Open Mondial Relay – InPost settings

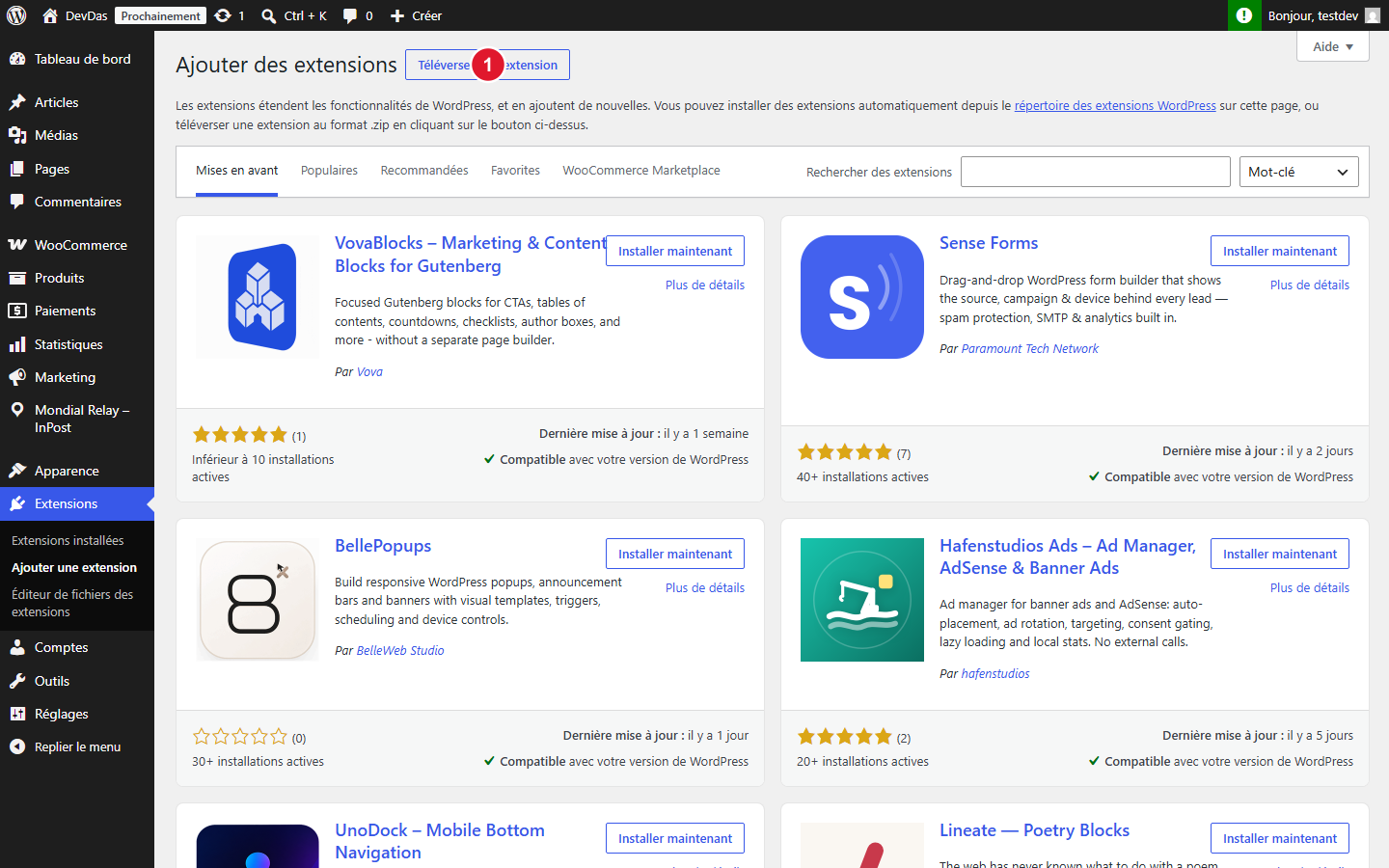click(77, 419)
